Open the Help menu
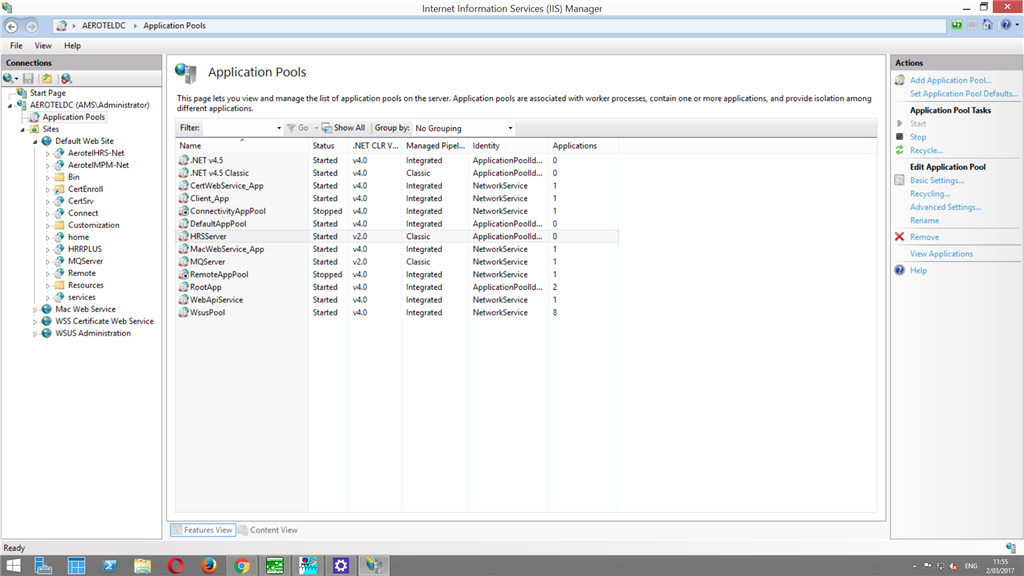The image size is (1024, 576). click(72, 46)
